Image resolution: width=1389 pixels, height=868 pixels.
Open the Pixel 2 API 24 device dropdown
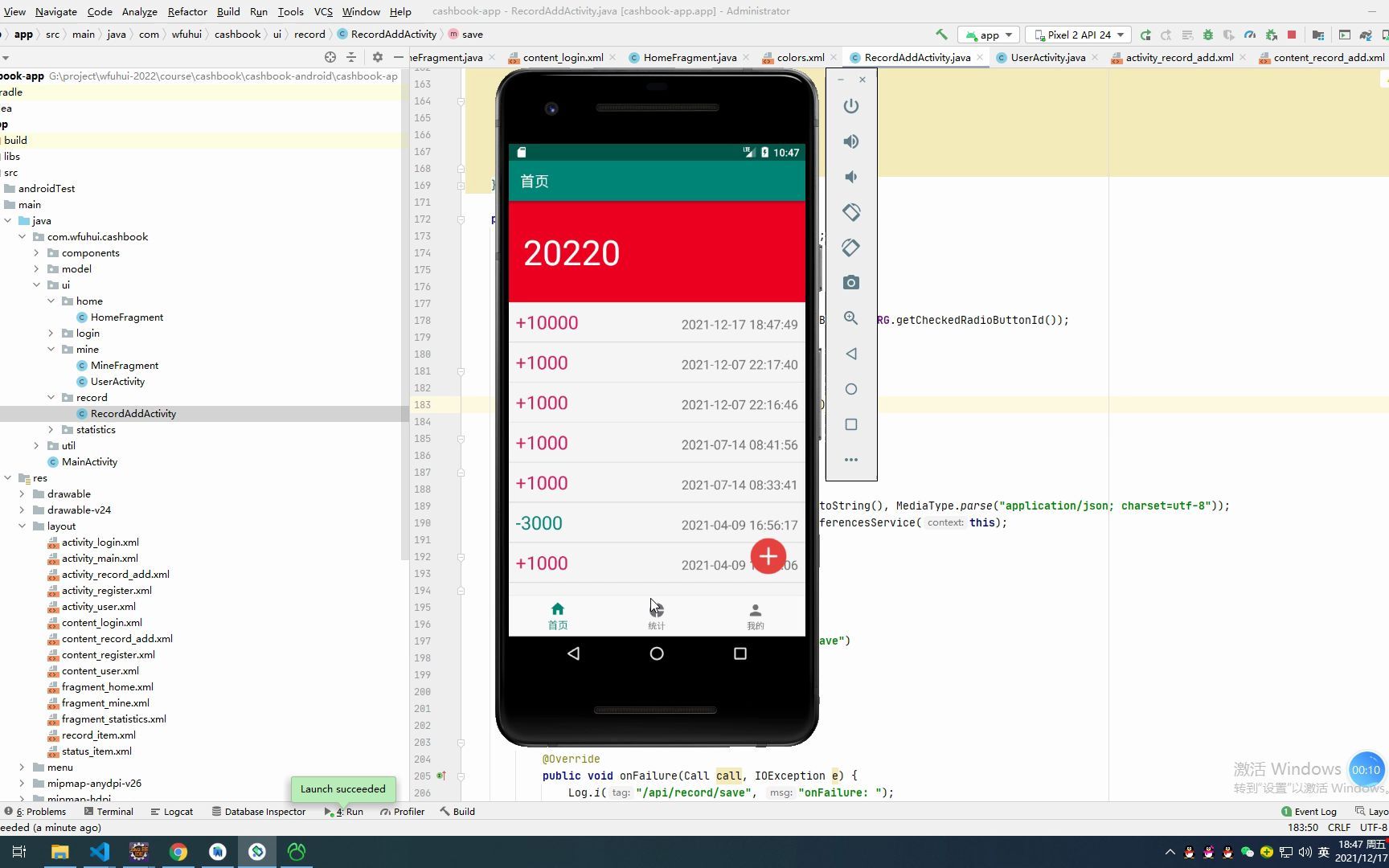pos(1079,35)
